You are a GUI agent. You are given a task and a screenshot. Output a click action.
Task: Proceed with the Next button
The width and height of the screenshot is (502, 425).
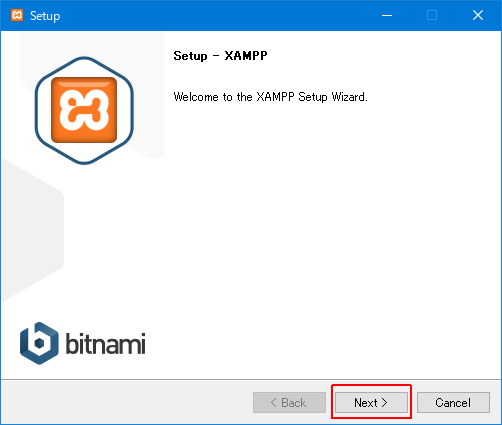[x=371, y=403]
